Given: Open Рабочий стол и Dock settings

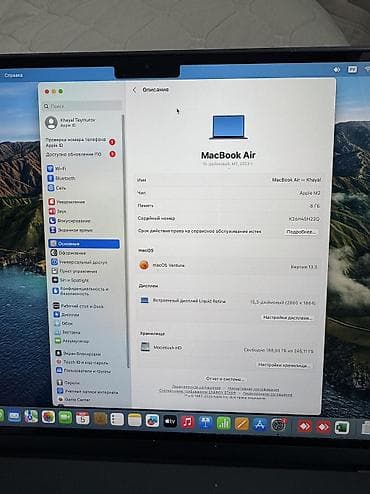Looking at the screenshot, I should [78, 306].
